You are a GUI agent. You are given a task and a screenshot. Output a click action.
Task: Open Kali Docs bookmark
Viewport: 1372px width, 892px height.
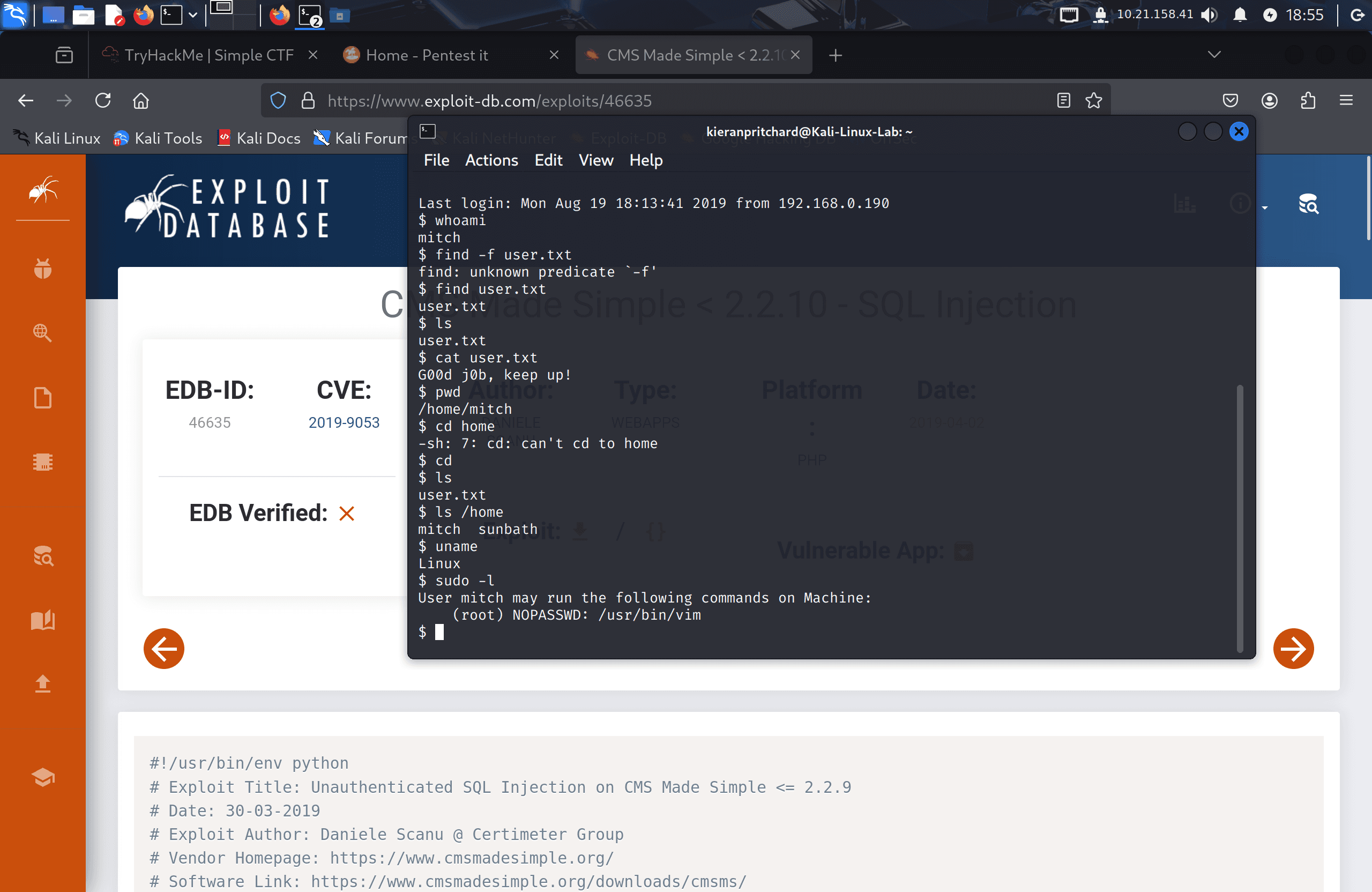click(259, 138)
